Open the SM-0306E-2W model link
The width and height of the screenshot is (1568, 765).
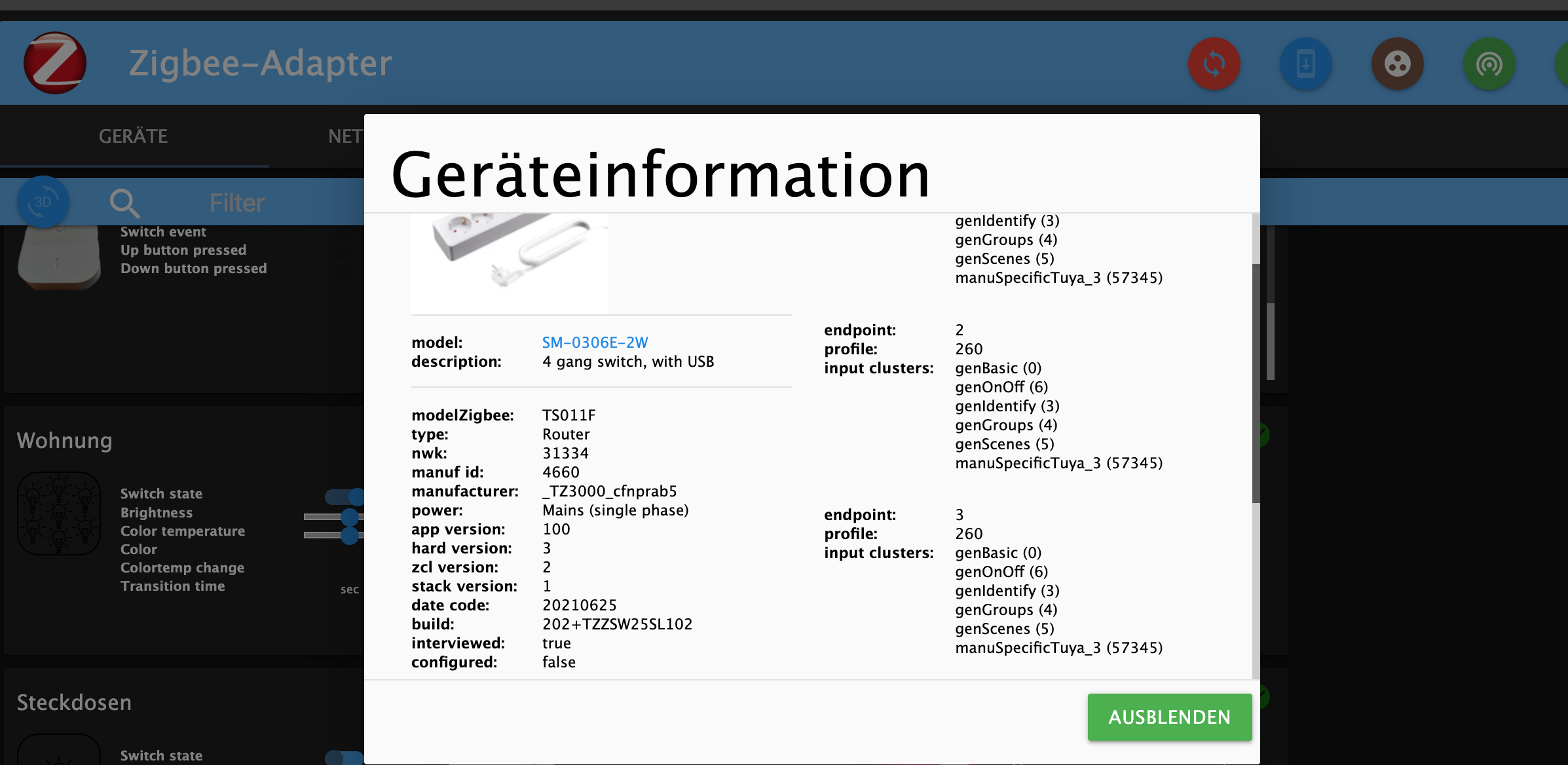[595, 343]
